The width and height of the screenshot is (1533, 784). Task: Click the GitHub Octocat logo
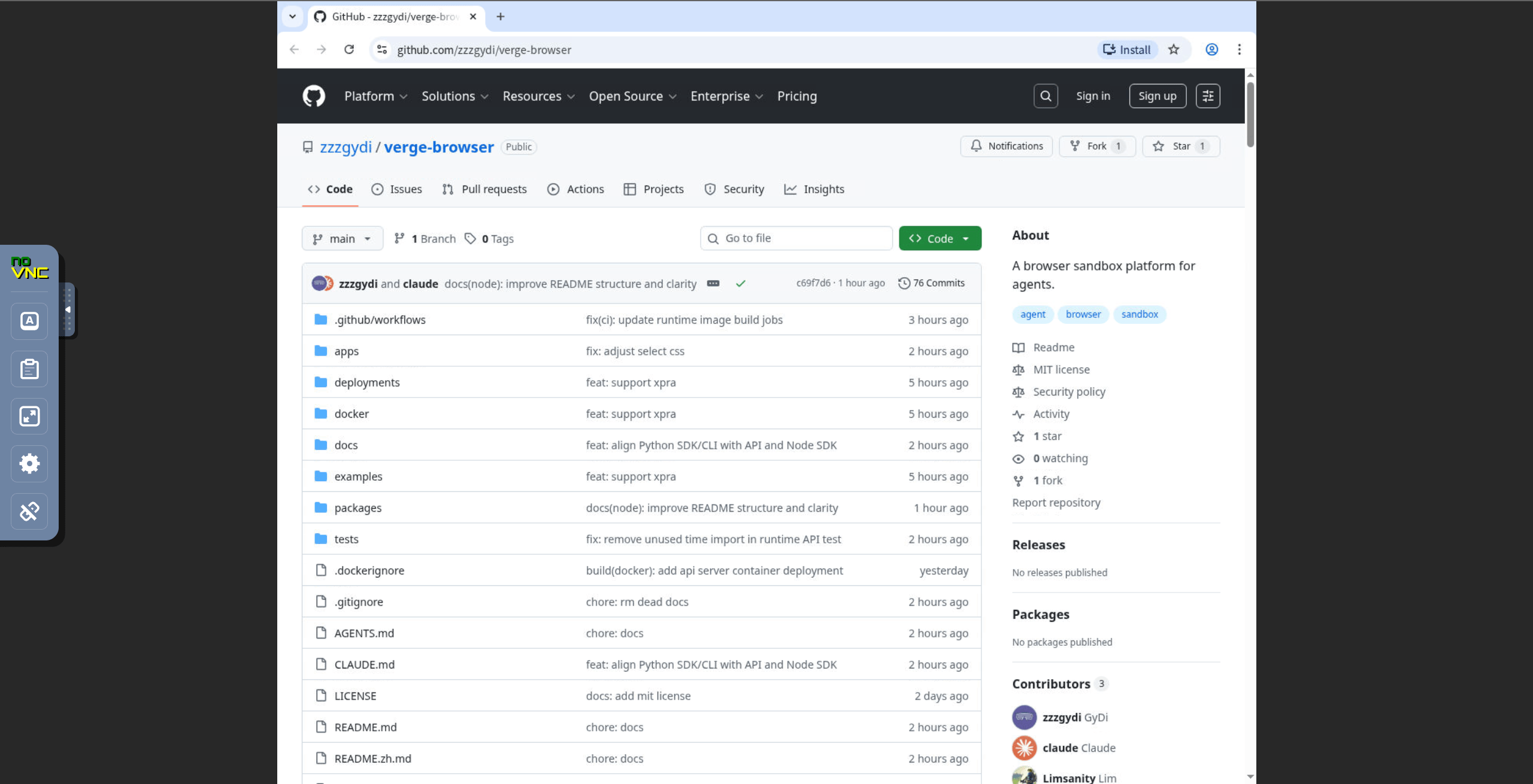[314, 96]
